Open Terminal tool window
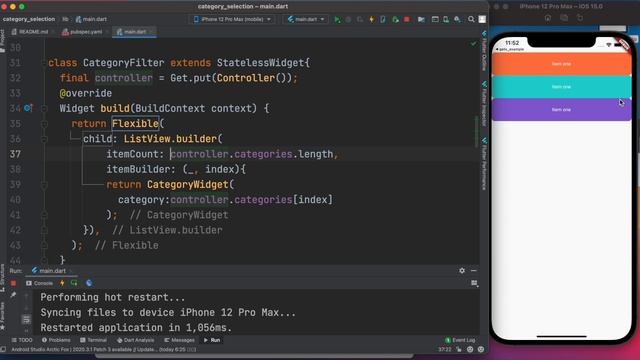The width and height of the screenshot is (640, 360). 93,340
